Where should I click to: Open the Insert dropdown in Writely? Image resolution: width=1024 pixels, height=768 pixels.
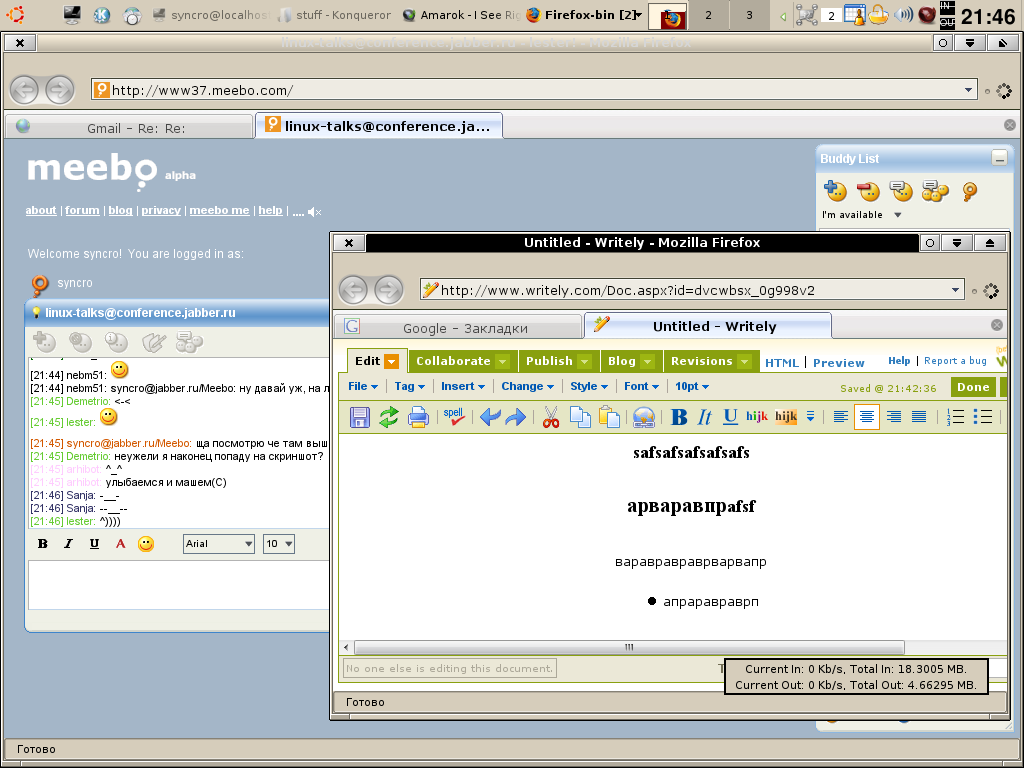462,386
